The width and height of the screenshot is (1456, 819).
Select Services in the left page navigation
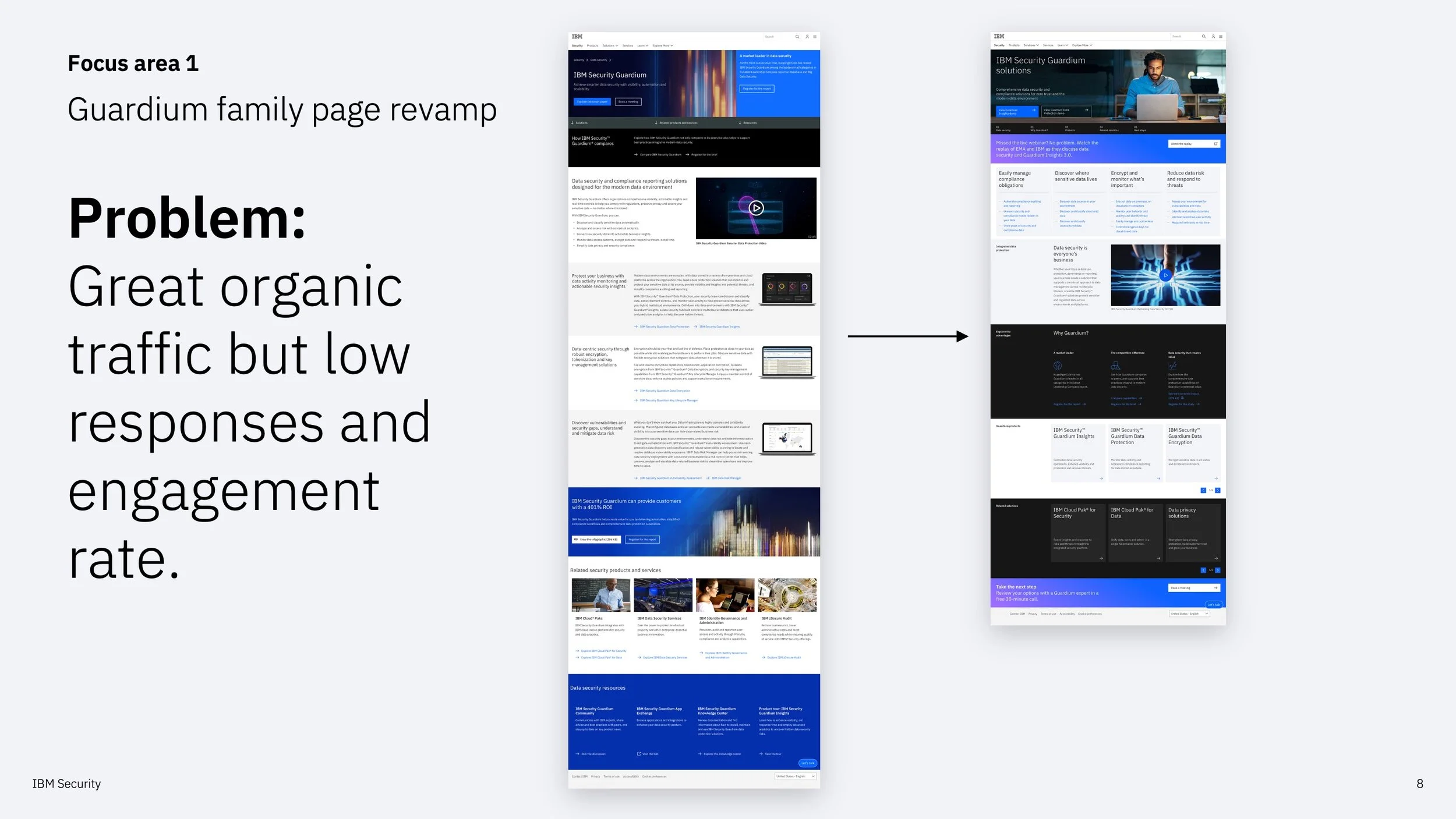[x=627, y=45]
